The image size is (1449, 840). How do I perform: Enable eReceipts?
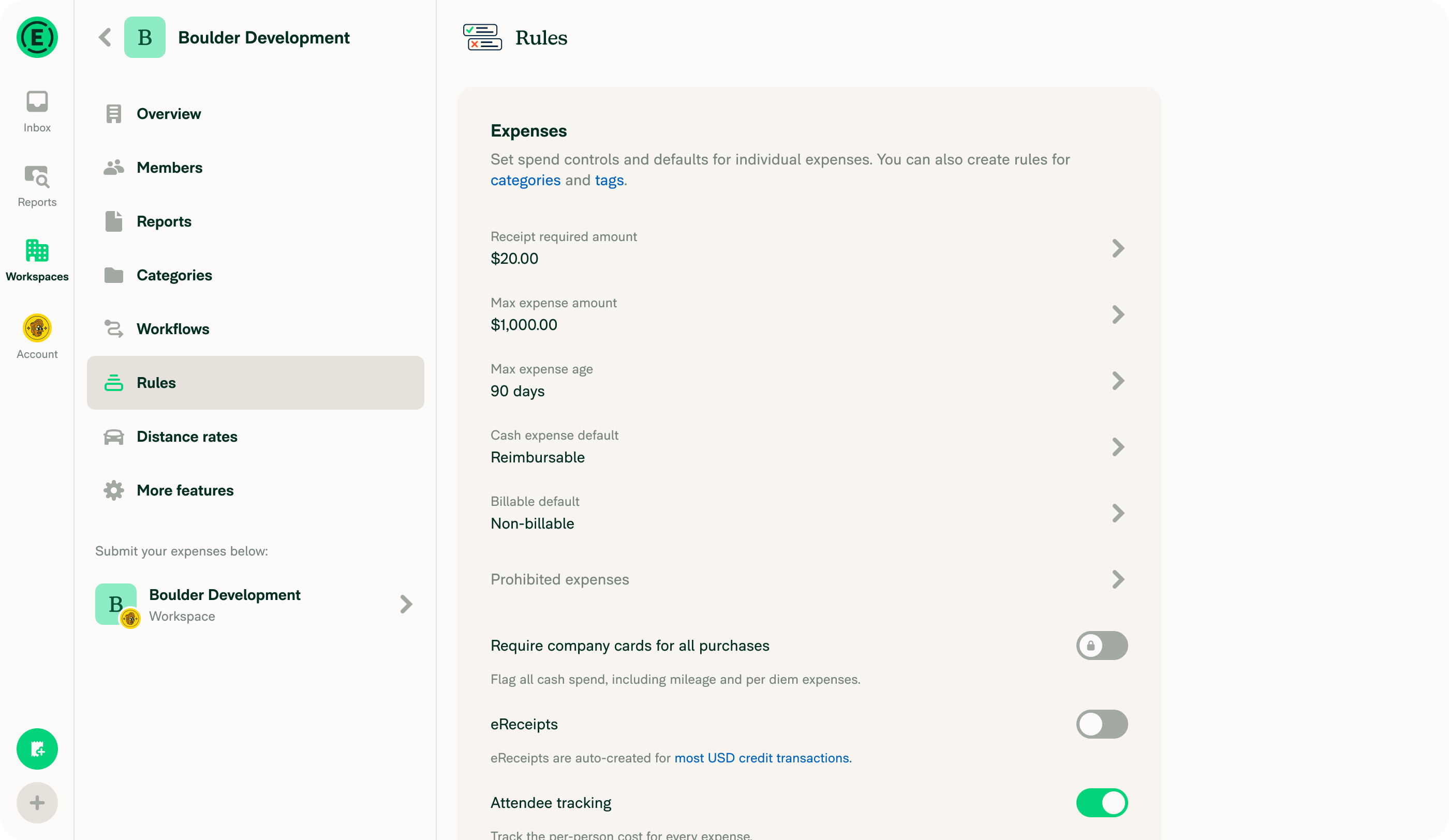pos(1102,725)
